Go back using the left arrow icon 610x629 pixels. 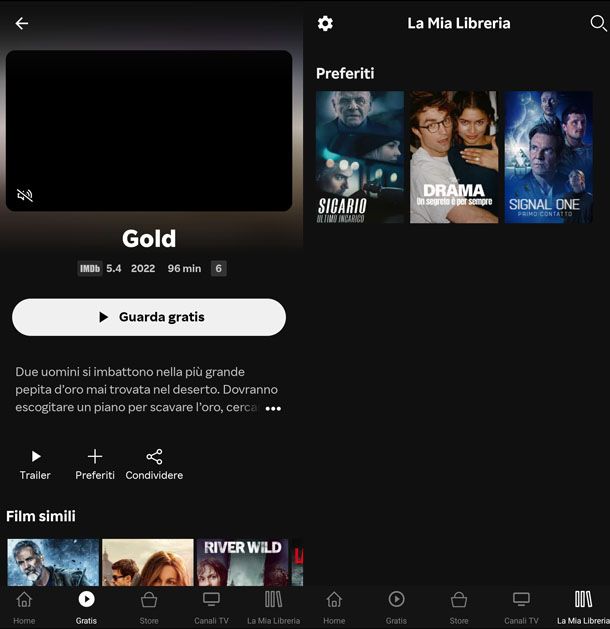pos(22,23)
